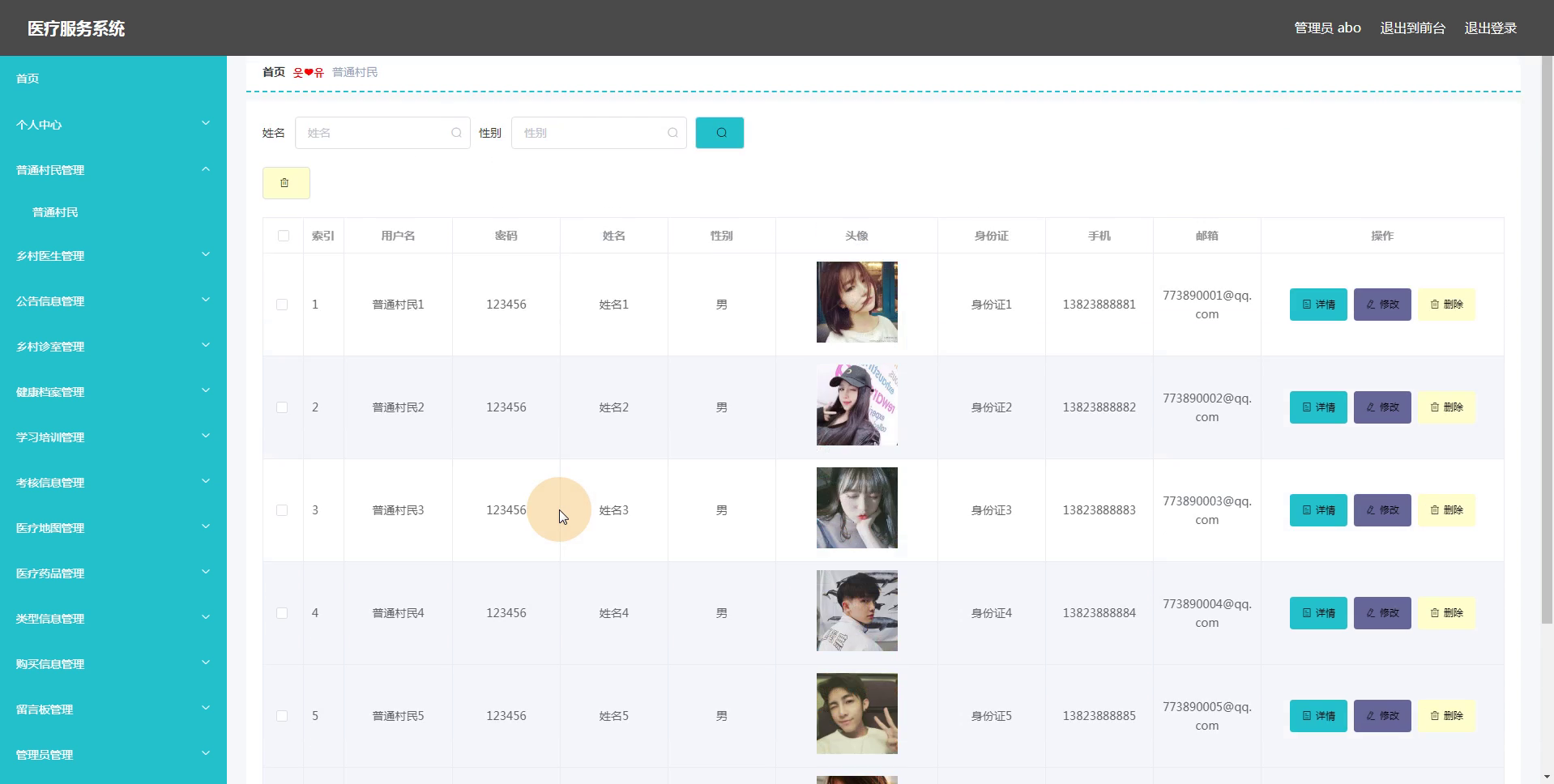
Task: Expand 类型信息管理 sidebar menu
Action: tap(113, 618)
